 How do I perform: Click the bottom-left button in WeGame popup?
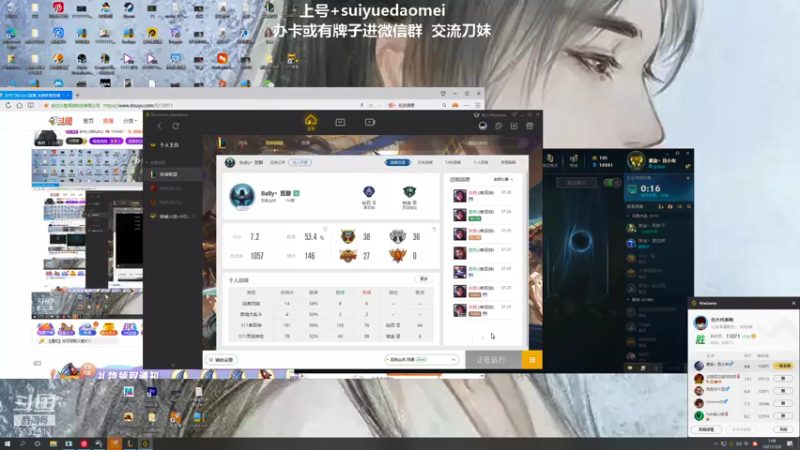pos(706,430)
